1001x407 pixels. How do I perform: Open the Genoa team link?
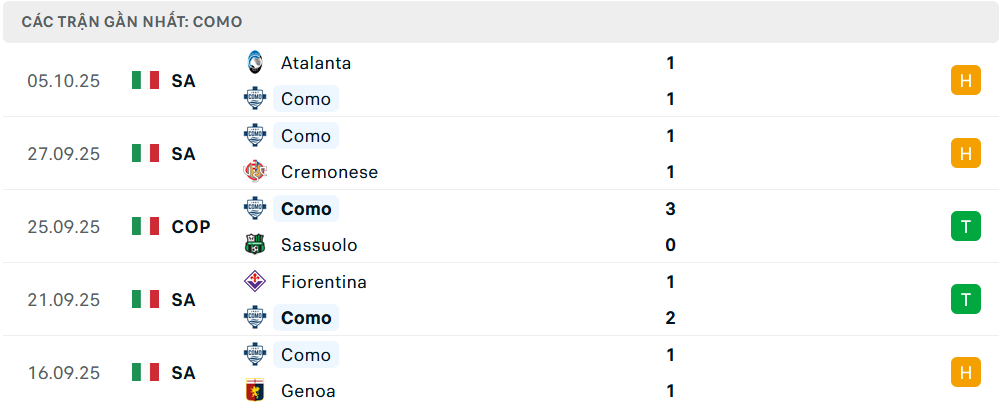pos(308,391)
